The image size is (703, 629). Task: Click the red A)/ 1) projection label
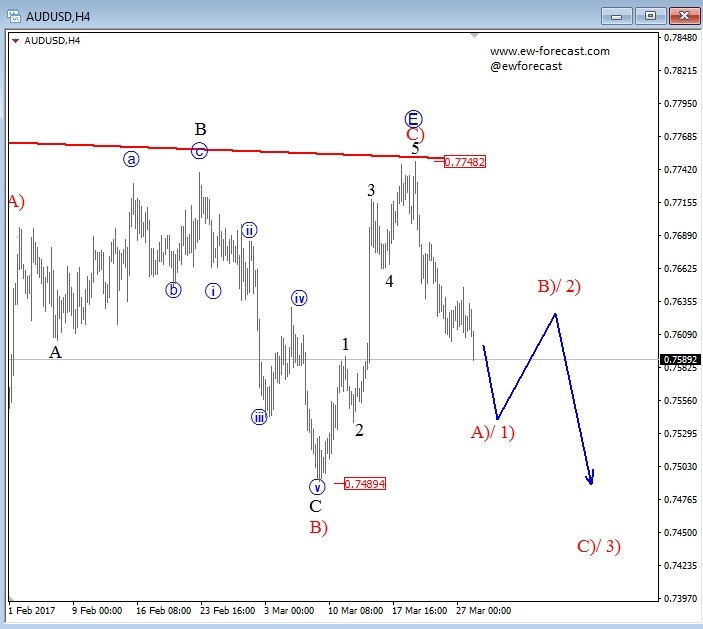pos(493,433)
